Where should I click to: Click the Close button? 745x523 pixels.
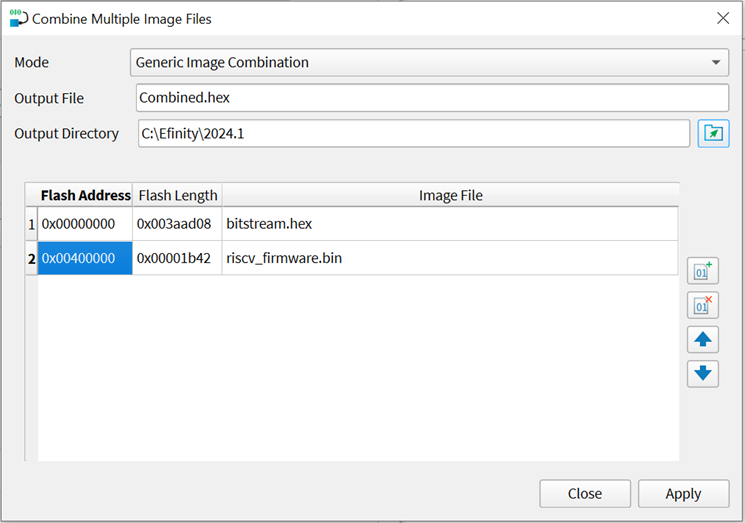tap(585, 493)
